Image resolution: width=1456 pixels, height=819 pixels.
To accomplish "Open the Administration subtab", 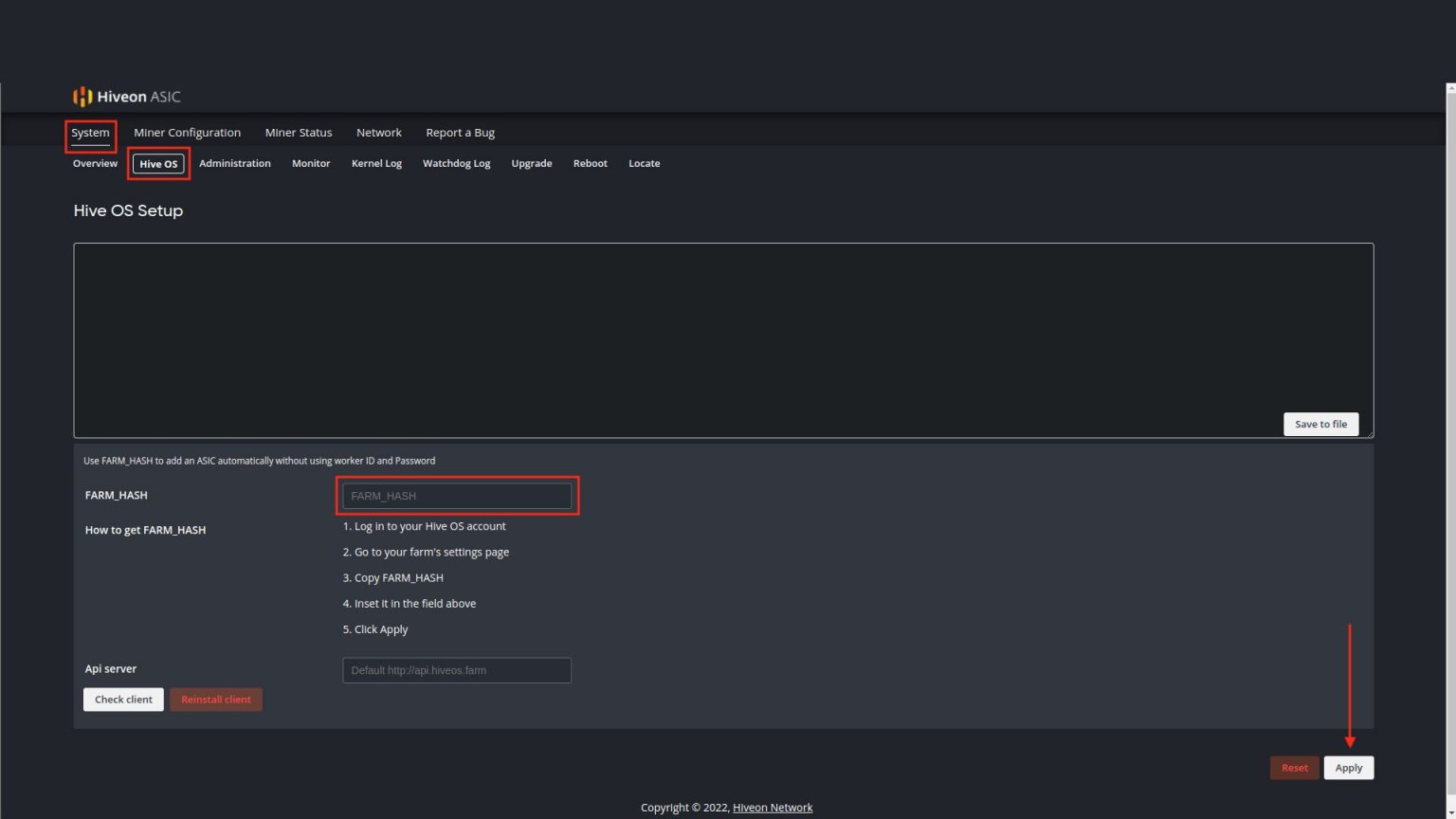I will [234, 164].
